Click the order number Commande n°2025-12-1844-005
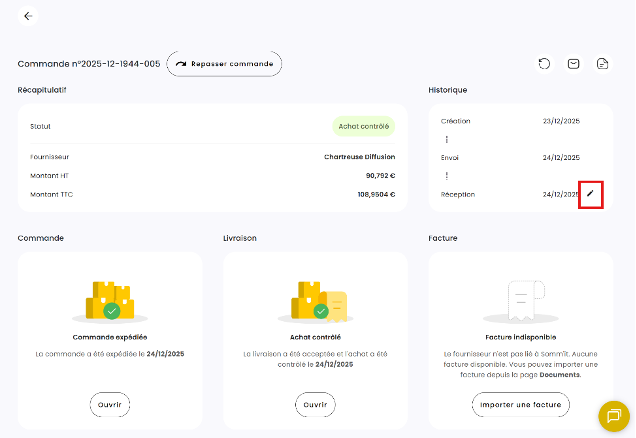 (x=89, y=64)
